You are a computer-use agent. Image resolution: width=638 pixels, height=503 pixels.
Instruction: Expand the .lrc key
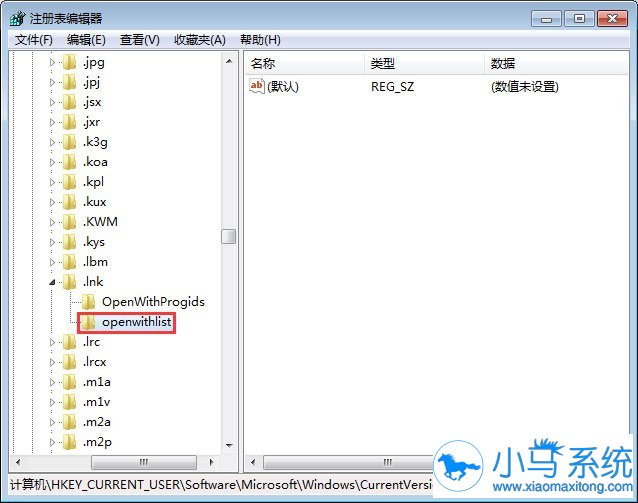[52, 342]
